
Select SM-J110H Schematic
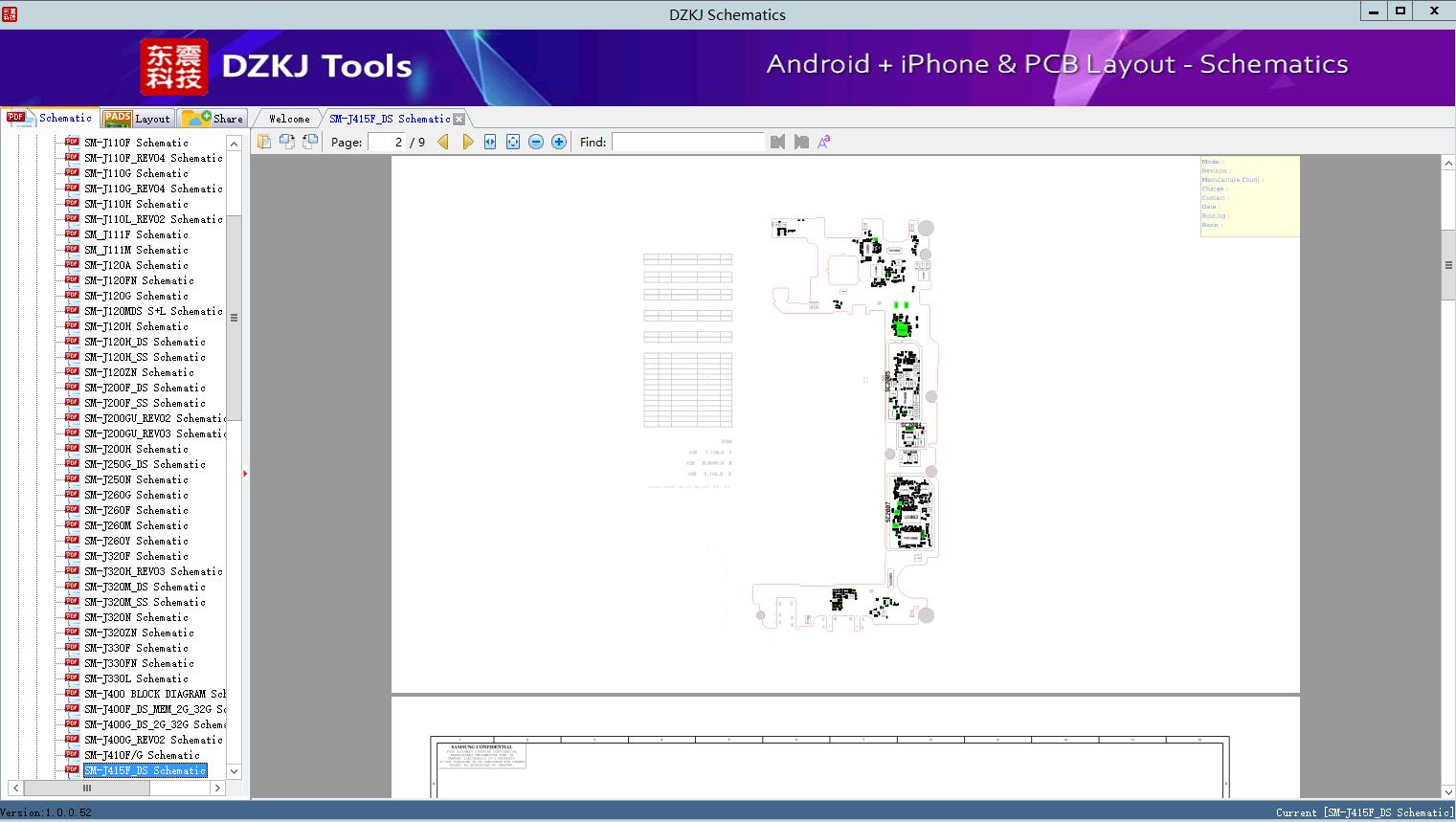tap(136, 204)
